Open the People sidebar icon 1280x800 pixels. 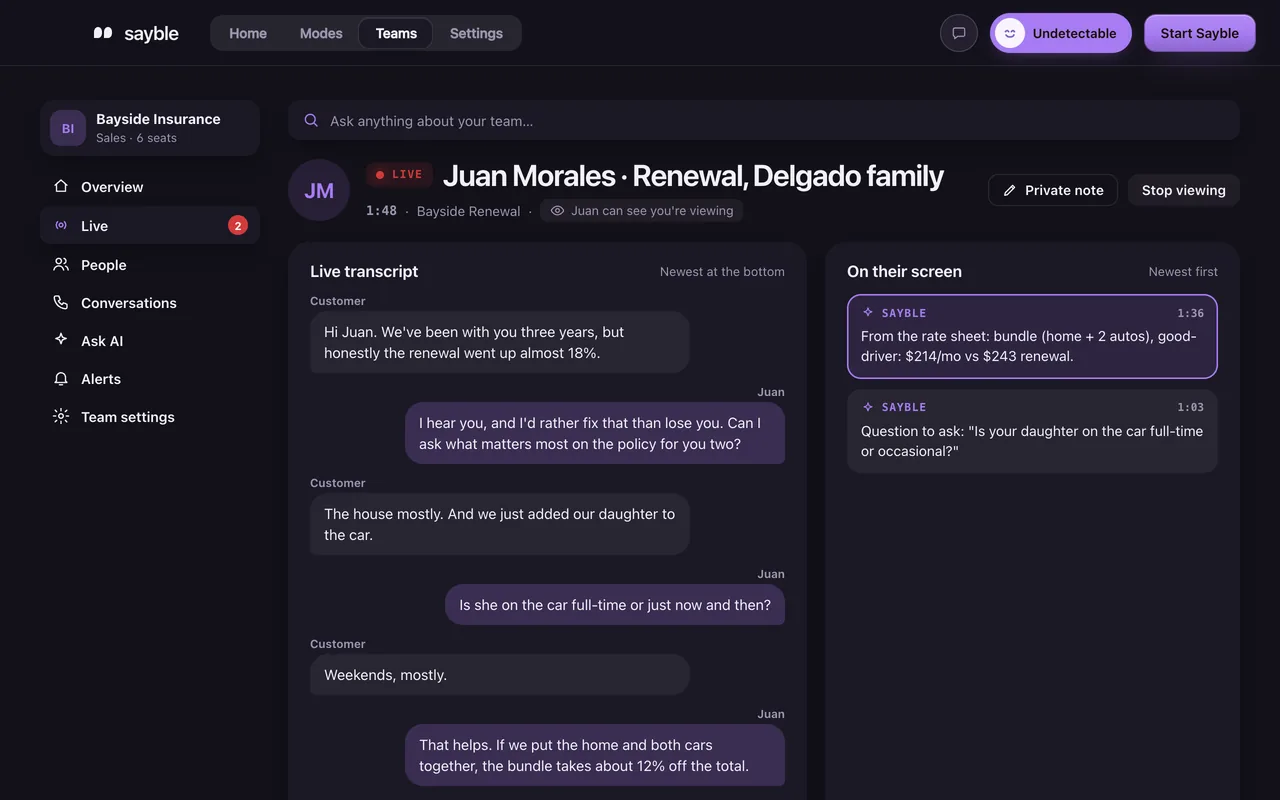pyautogui.click(x=61, y=265)
